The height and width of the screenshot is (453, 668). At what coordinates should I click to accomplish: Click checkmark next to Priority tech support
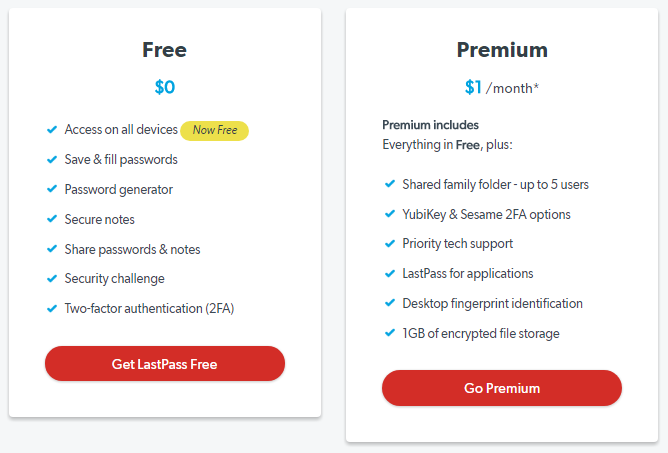(x=389, y=243)
